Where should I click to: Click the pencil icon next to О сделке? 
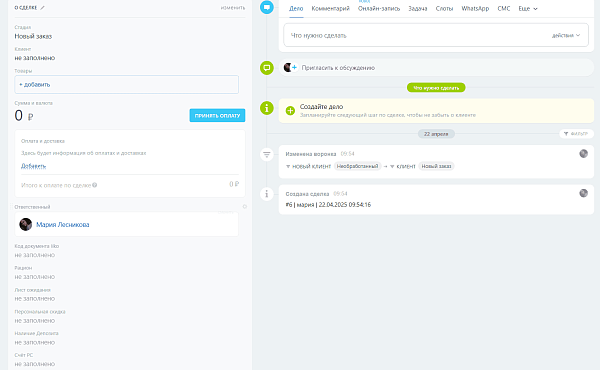coord(42,8)
